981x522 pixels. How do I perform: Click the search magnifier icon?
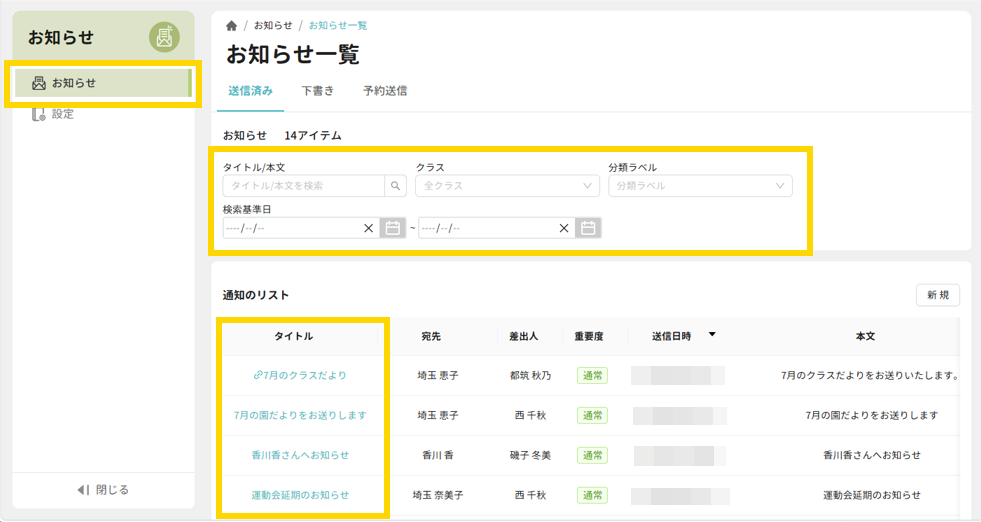tap(396, 186)
